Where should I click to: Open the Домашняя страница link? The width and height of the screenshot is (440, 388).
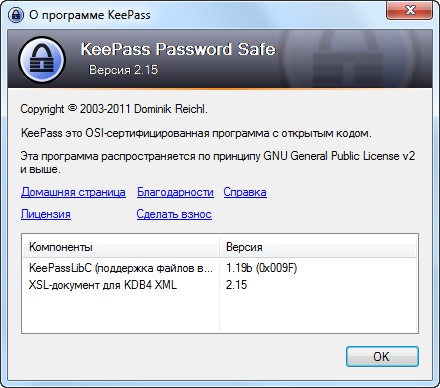pos(73,192)
